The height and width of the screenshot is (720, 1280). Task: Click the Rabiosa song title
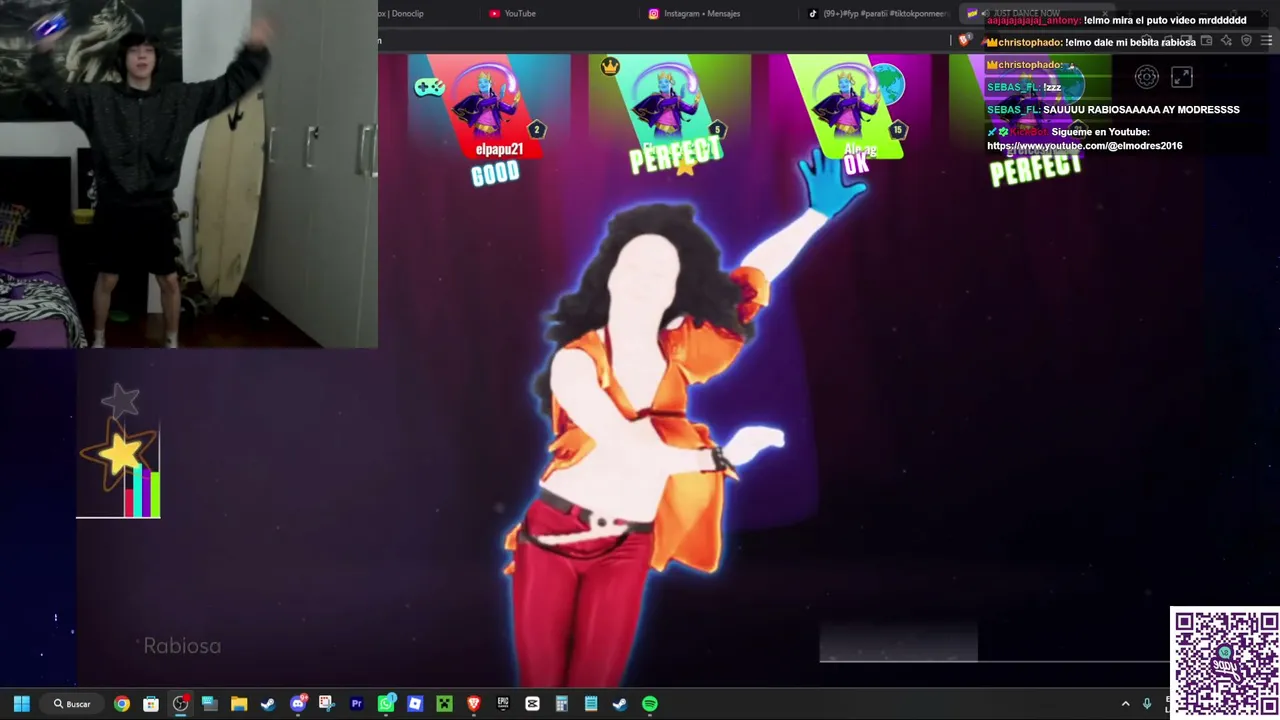tap(182, 646)
